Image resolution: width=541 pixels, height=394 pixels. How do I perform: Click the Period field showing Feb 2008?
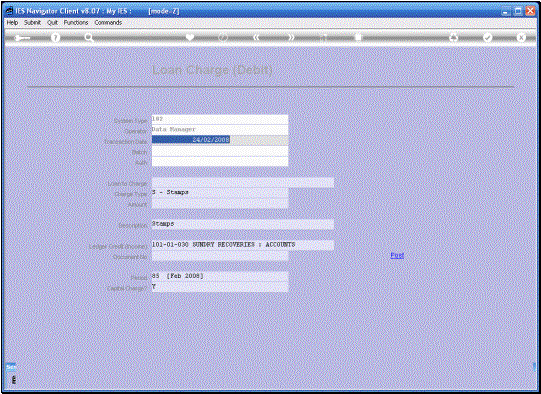pyautogui.click(x=220, y=276)
